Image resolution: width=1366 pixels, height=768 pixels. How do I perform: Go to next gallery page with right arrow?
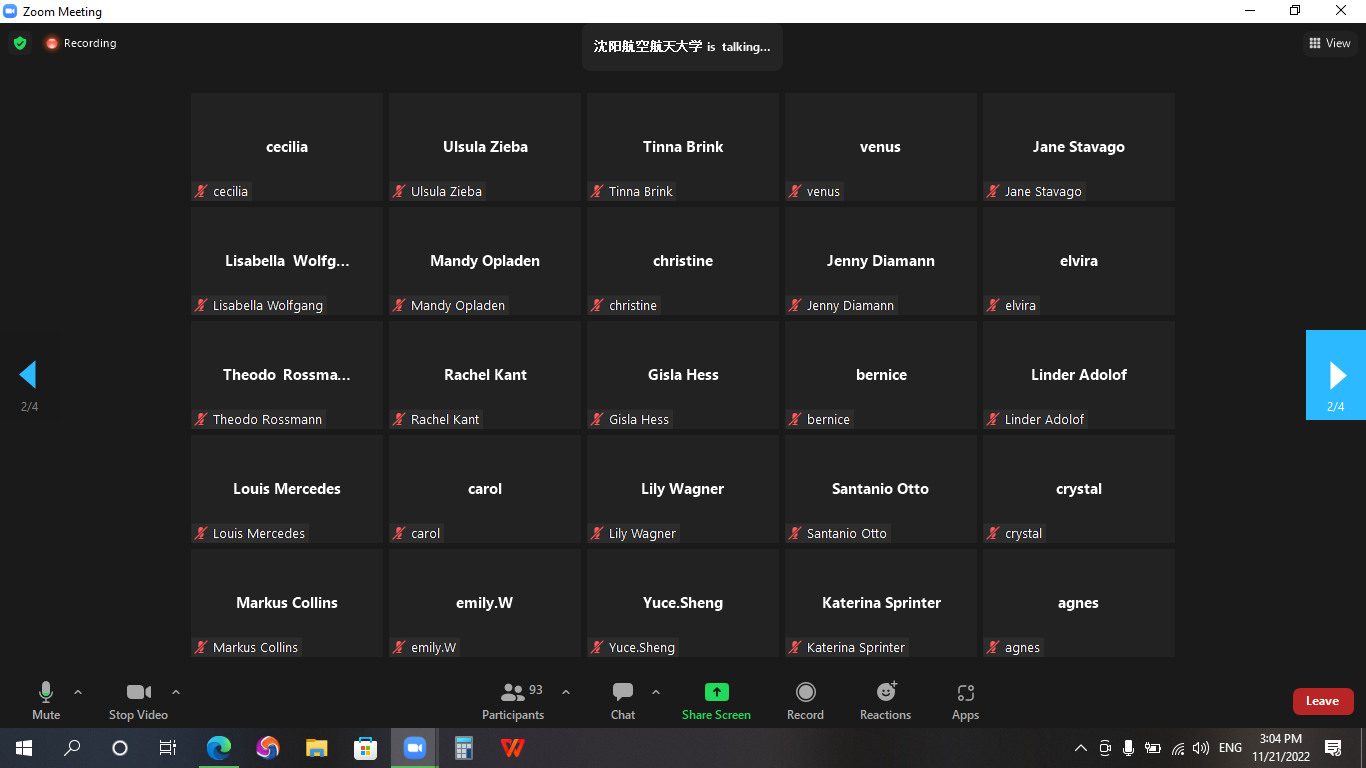(x=1336, y=375)
